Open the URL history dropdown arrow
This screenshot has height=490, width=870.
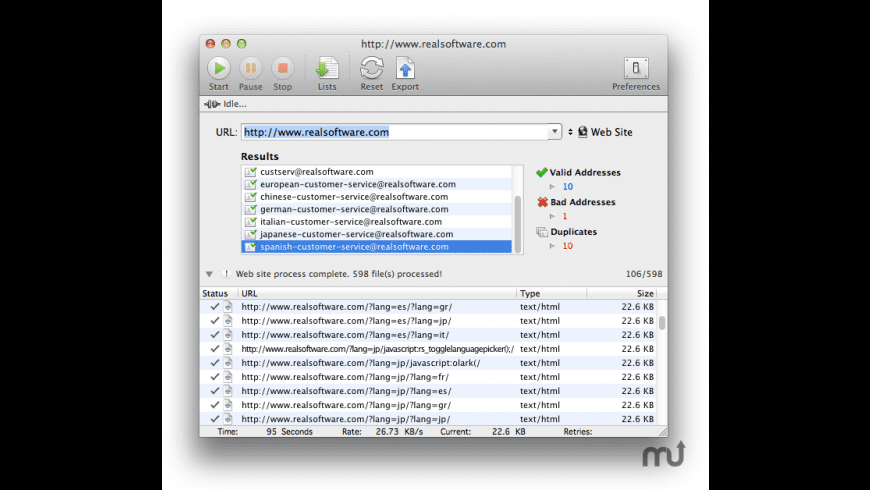pyautogui.click(x=554, y=132)
